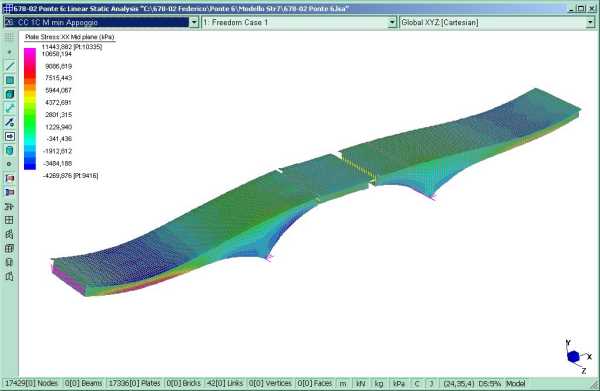
Task: Click the XYZ axis triad in the viewport corner
Action: [577, 356]
